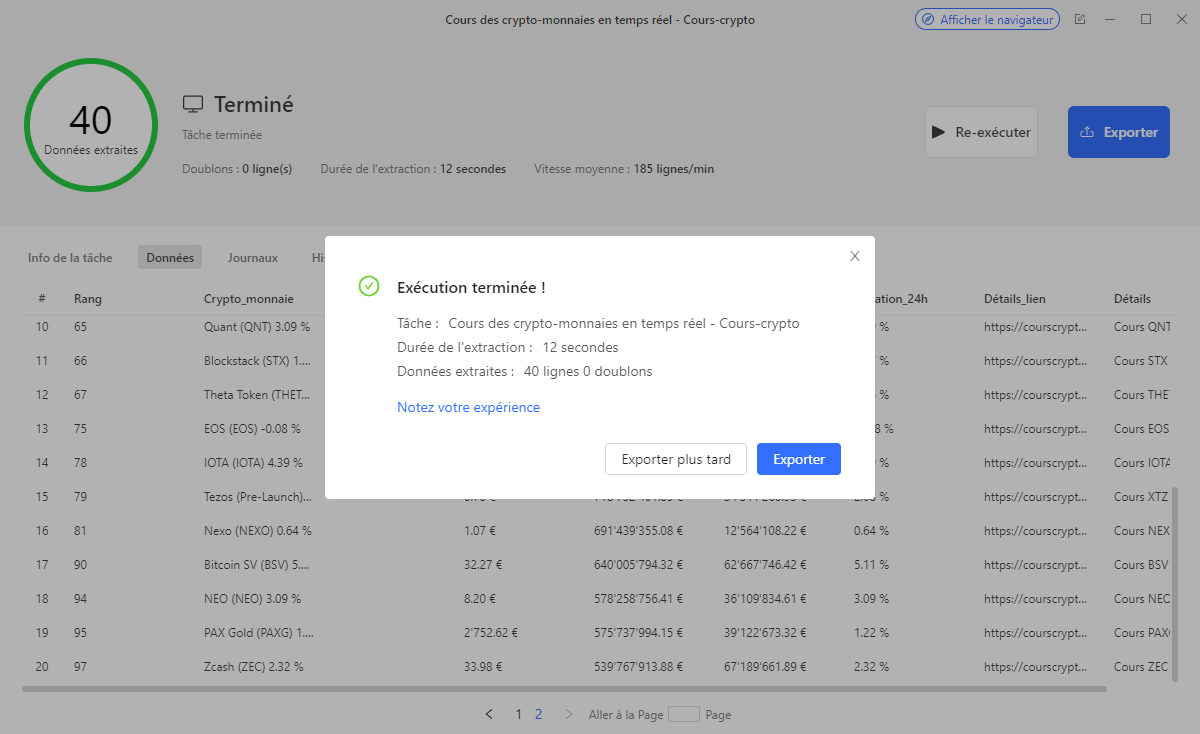Select Nexo (NEXO) 0.64 % cell

(258, 531)
